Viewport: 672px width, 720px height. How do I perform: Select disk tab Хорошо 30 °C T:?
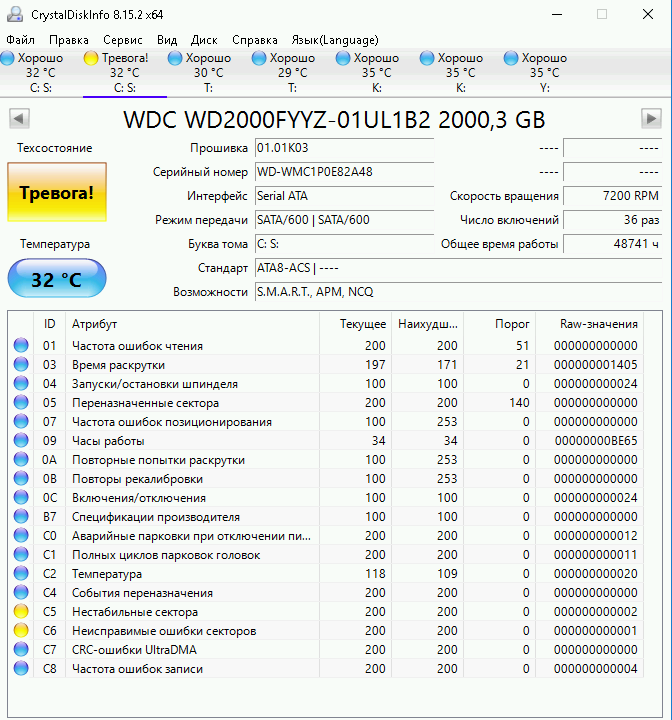coord(209,73)
